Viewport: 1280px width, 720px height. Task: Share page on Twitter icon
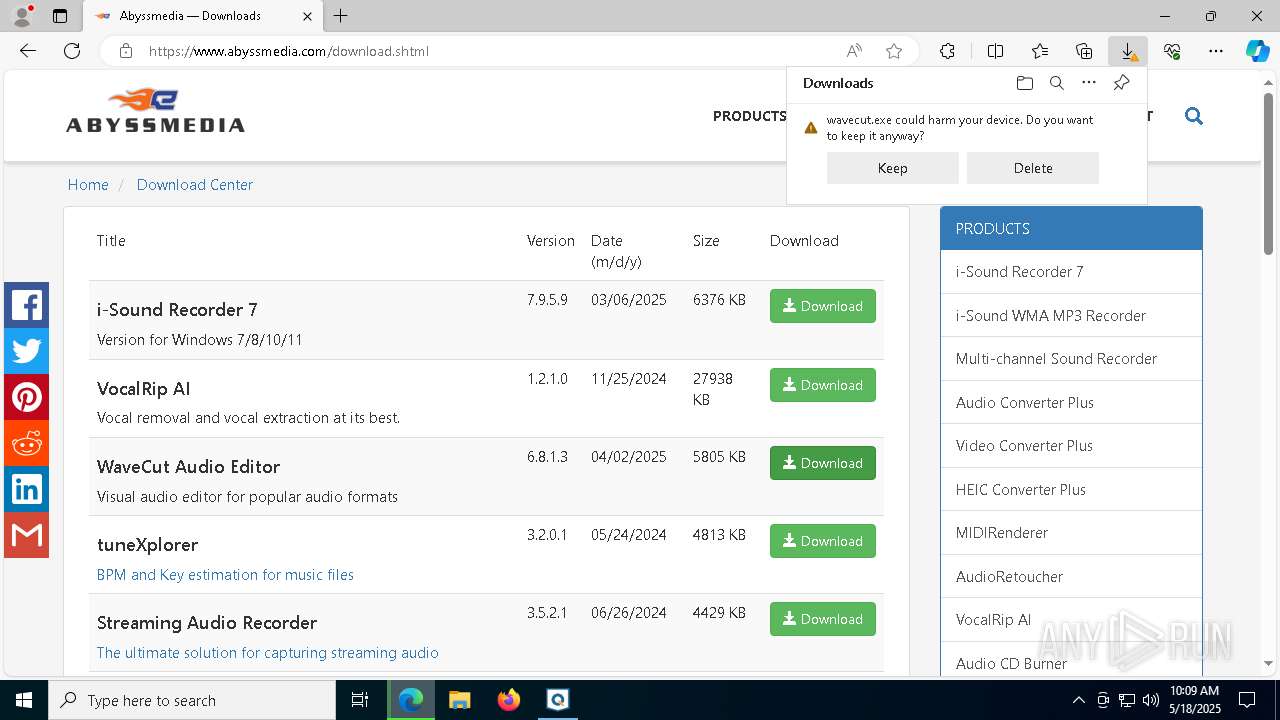click(26, 352)
